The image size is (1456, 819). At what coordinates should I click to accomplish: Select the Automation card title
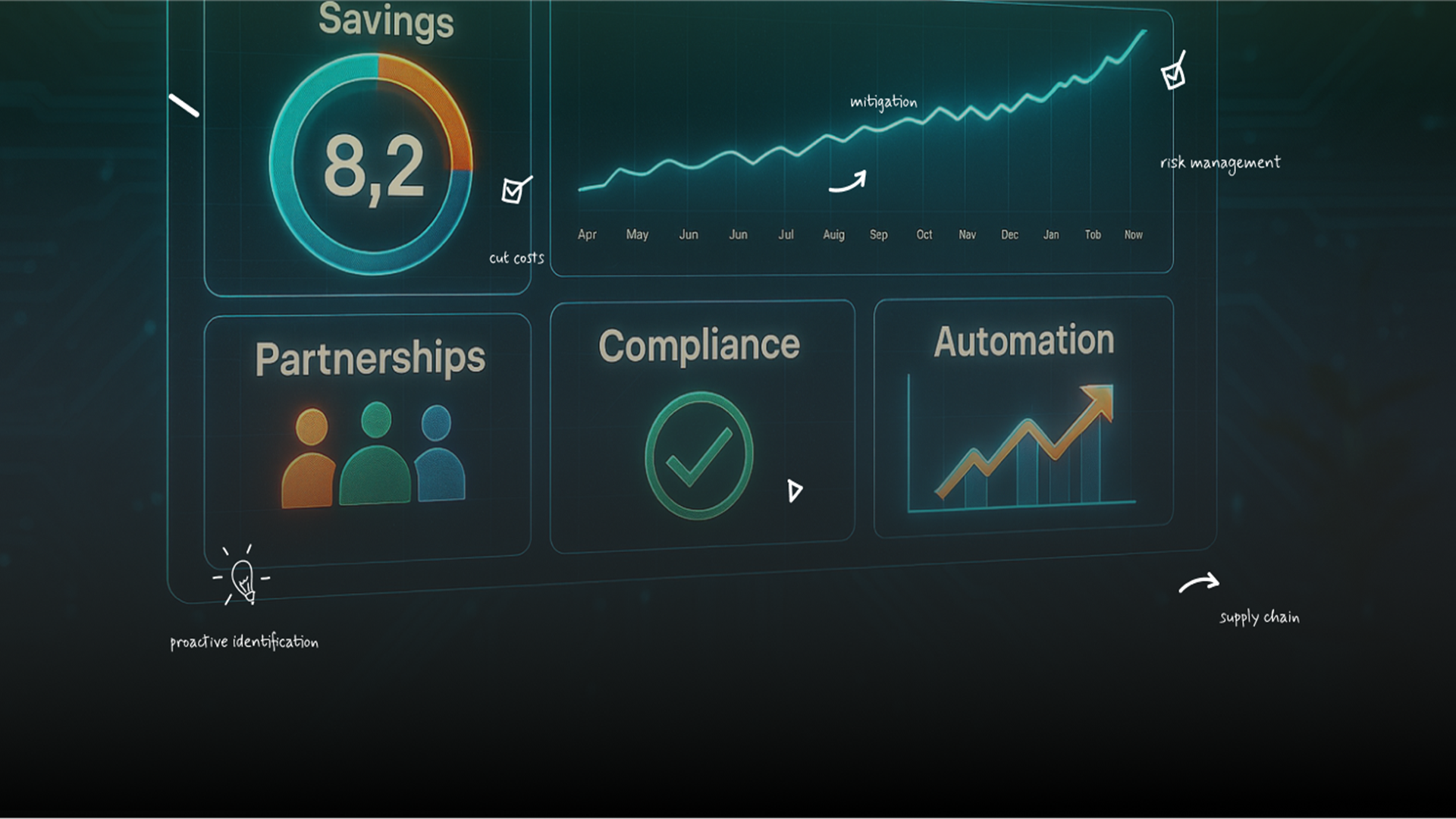(x=1024, y=340)
